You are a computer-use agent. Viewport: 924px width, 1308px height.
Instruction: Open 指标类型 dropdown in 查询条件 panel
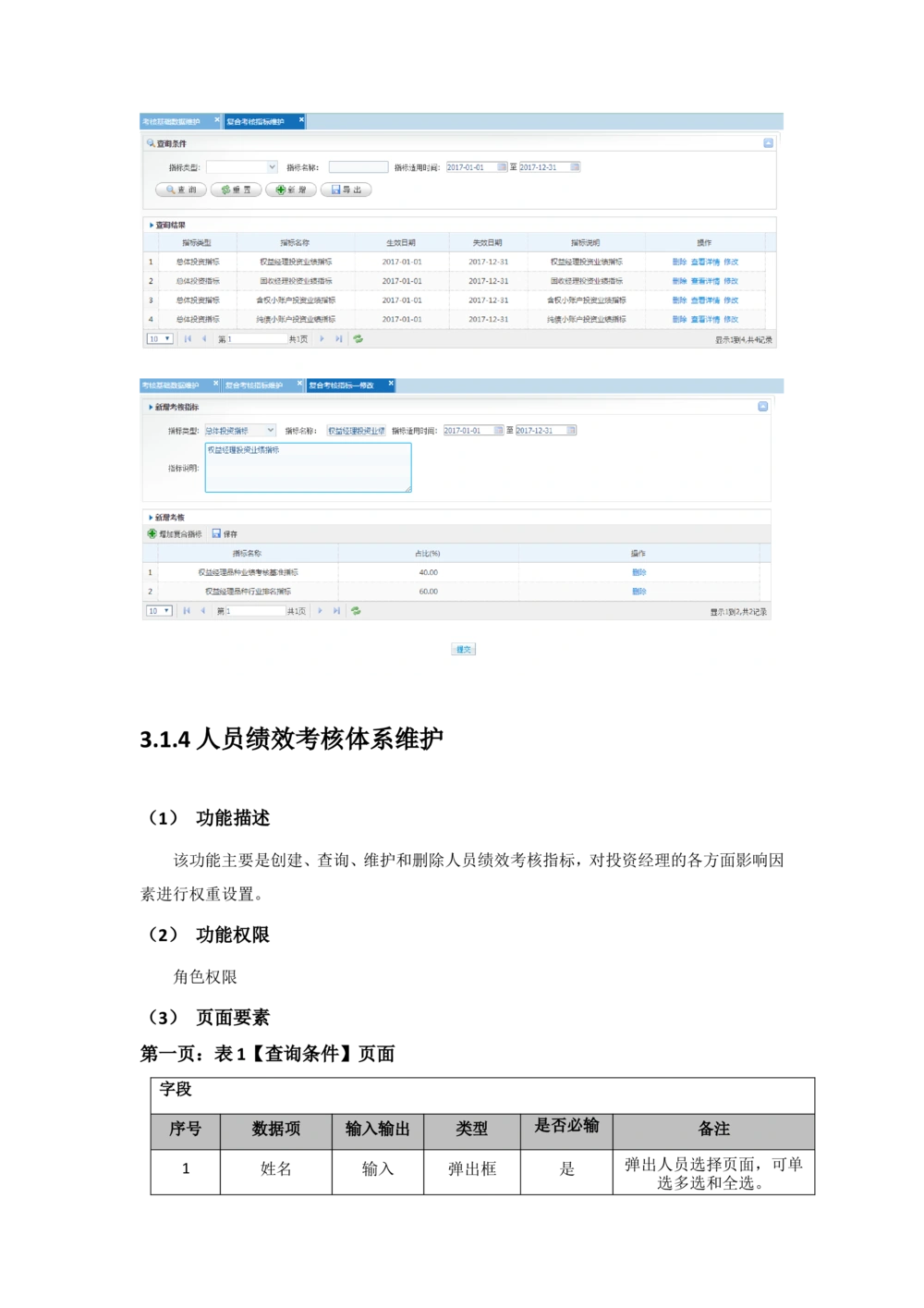coord(272,167)
